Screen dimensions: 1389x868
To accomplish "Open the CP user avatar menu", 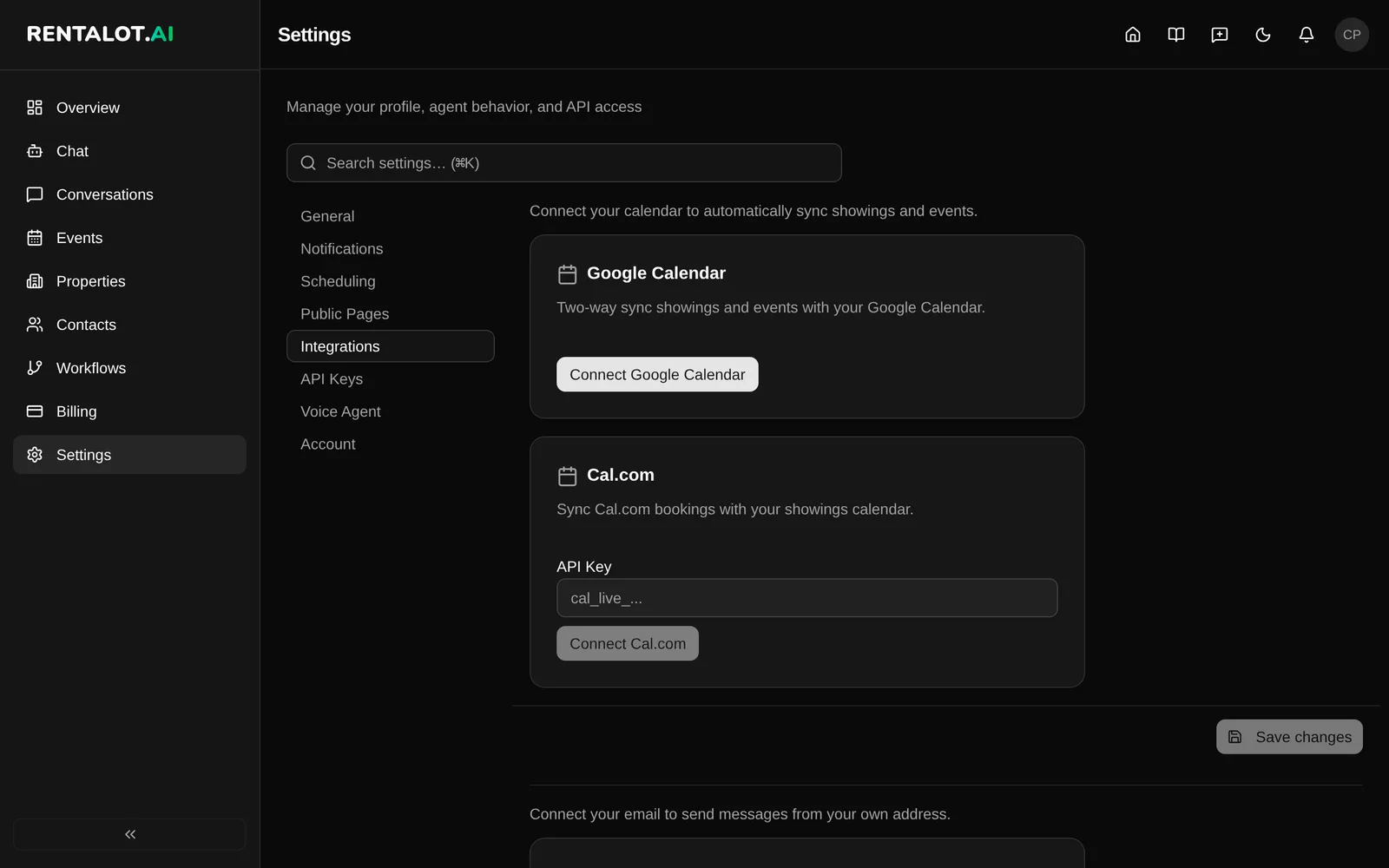I will [x=1352, y=35].
